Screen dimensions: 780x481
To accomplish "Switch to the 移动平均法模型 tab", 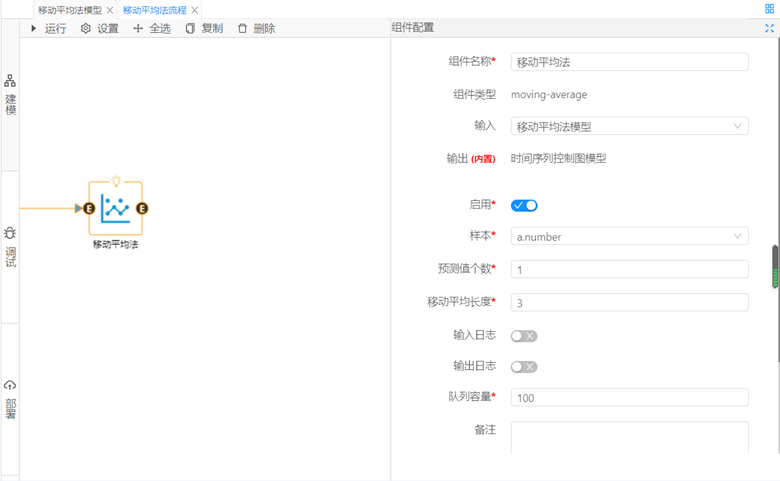I will click(x=69, y=10).
